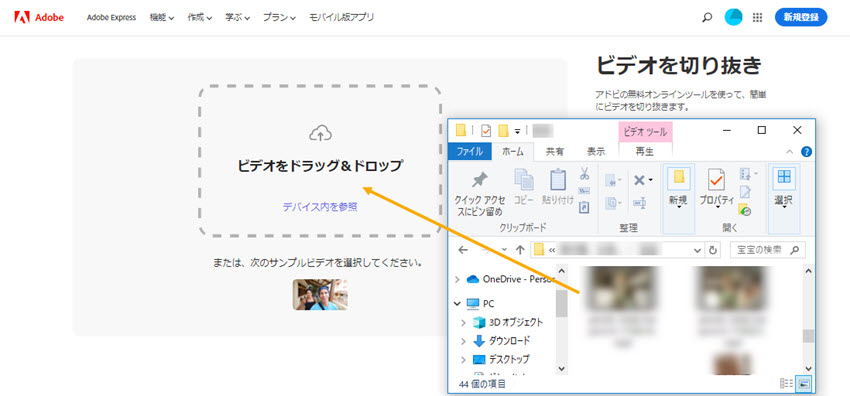850x396 pixels.
Task: Click the paste shortcut icon
Action: click(x=584, y=207)
